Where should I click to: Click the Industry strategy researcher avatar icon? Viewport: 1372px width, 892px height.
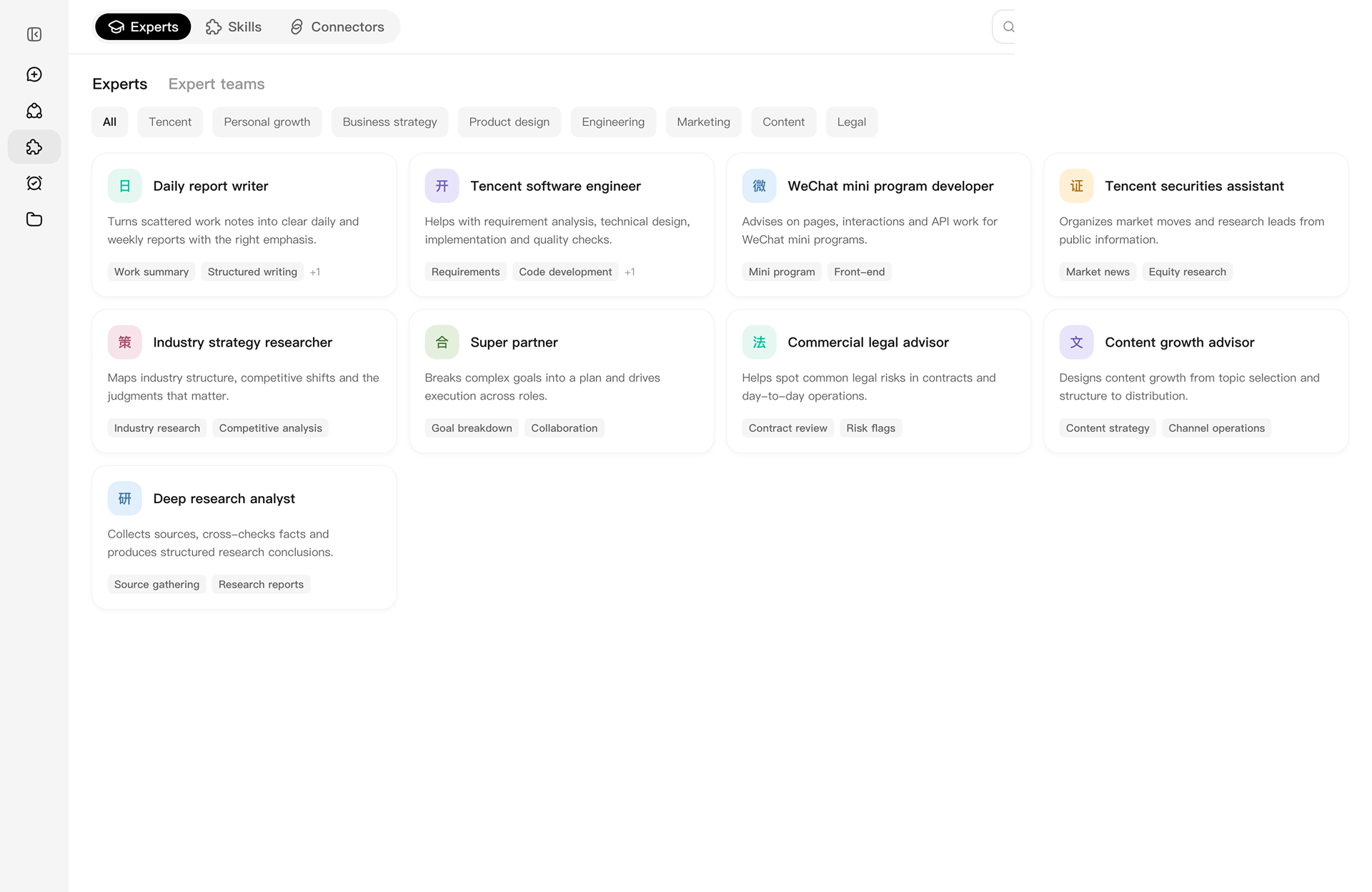pos(125,342)
